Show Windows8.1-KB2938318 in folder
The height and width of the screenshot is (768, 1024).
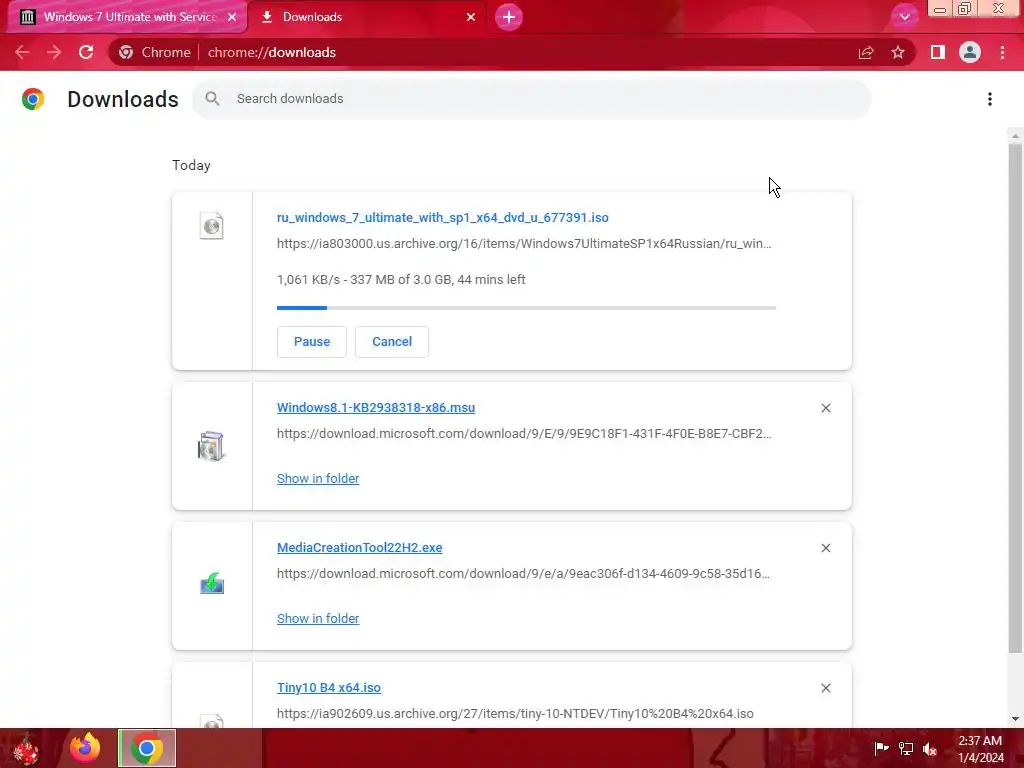[318, 479]
